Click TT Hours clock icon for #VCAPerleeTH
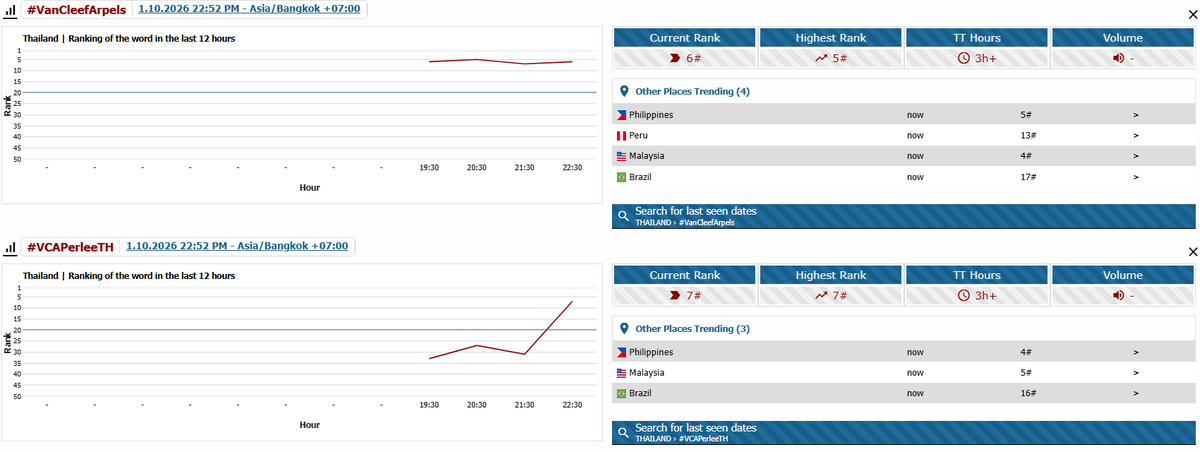The width and height of the screenshot is (1200, 452). click(x=964, y=295)
